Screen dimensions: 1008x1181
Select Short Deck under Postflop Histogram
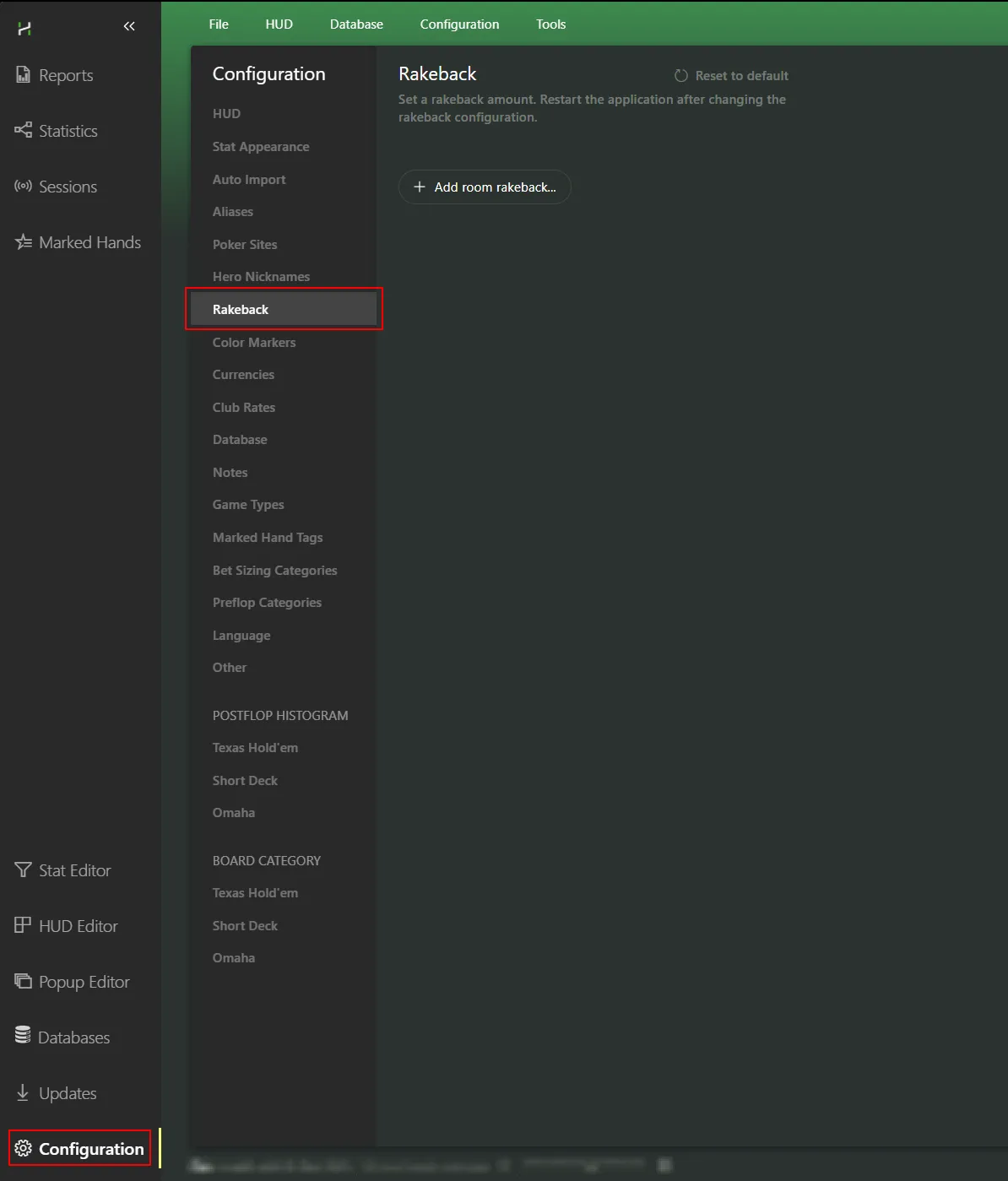point(245,781)
